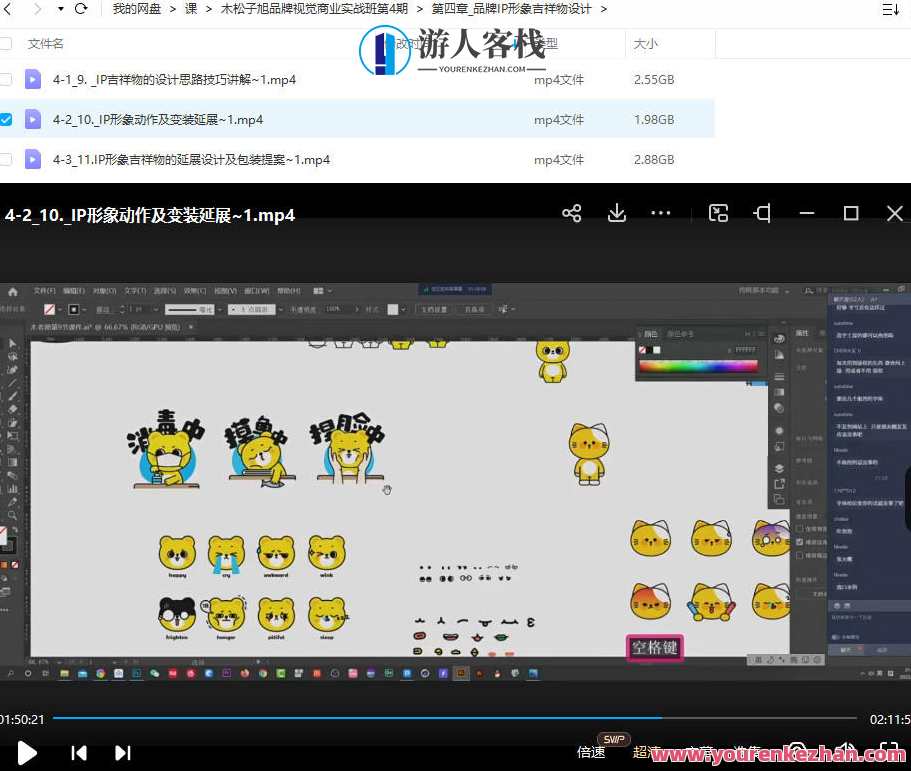Screen dimensions: 911x771
Task: Click the share icon in the player toolbar
Action: [572, 213]
